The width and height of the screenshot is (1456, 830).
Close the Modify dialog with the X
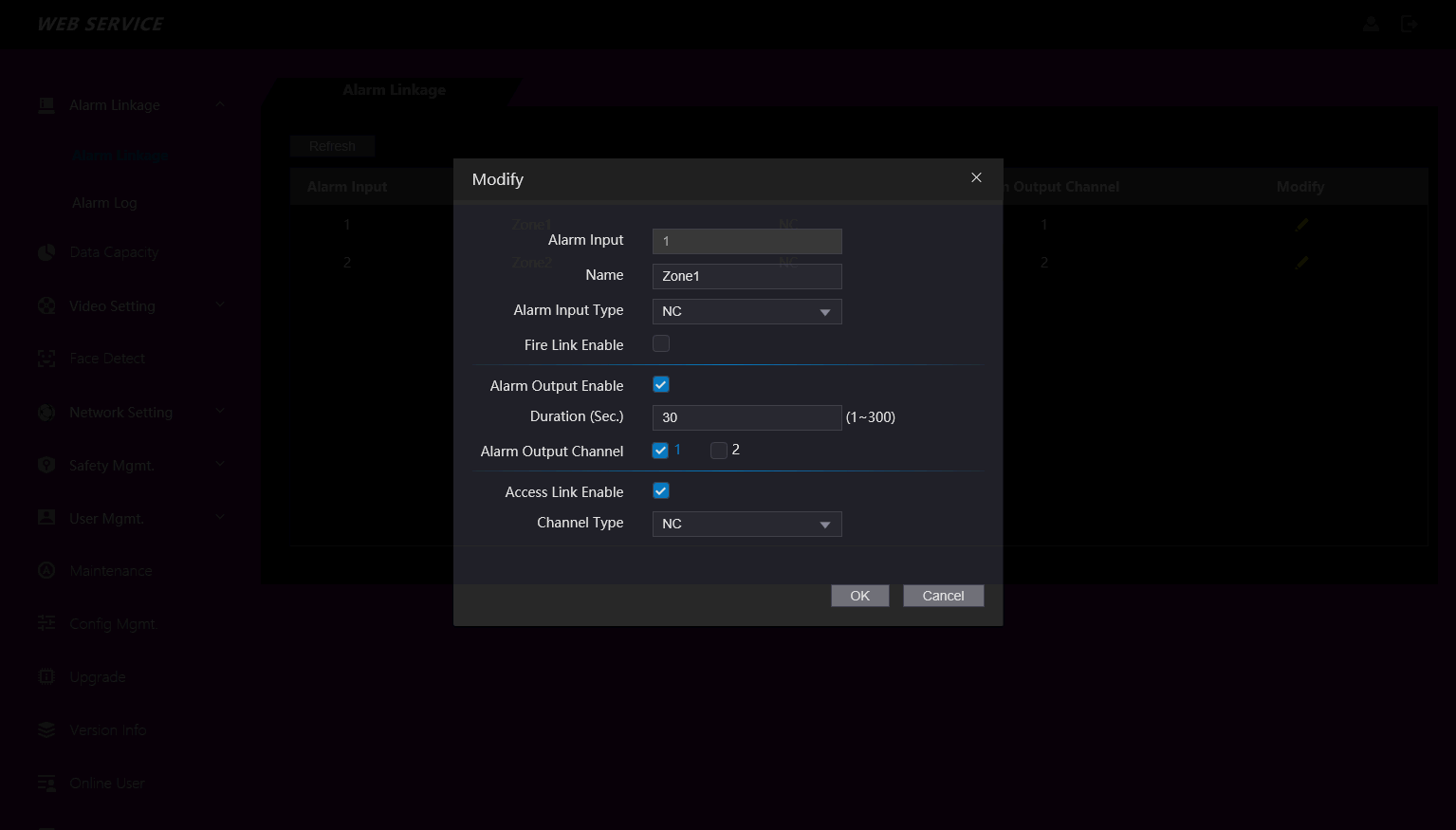pos(976,177)
